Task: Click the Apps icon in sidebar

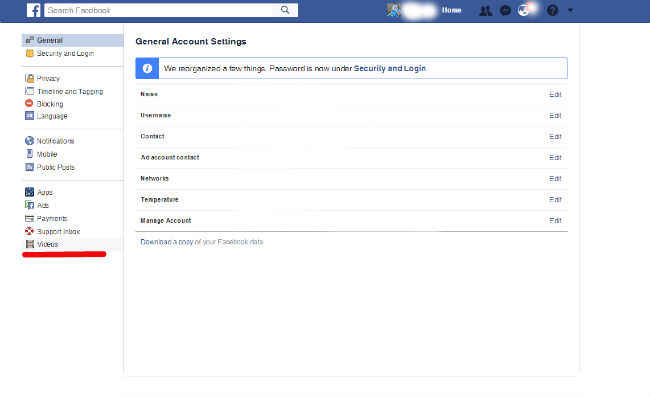Action: coord(29,192)
